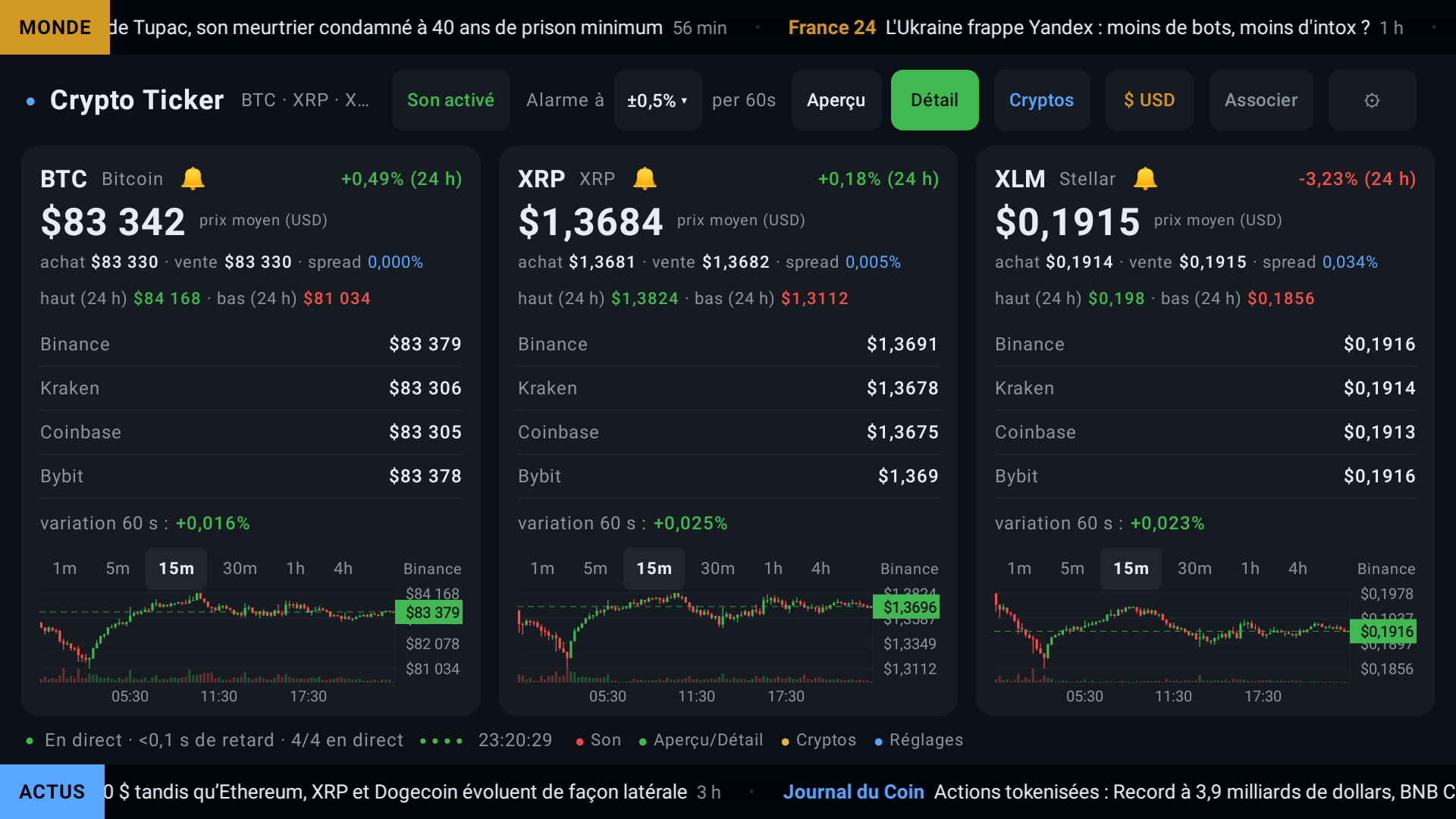Select the 30m interval on the XRP chart
Screen dimensions: 1456x819
pyautogui.click(x=717, y=569)
